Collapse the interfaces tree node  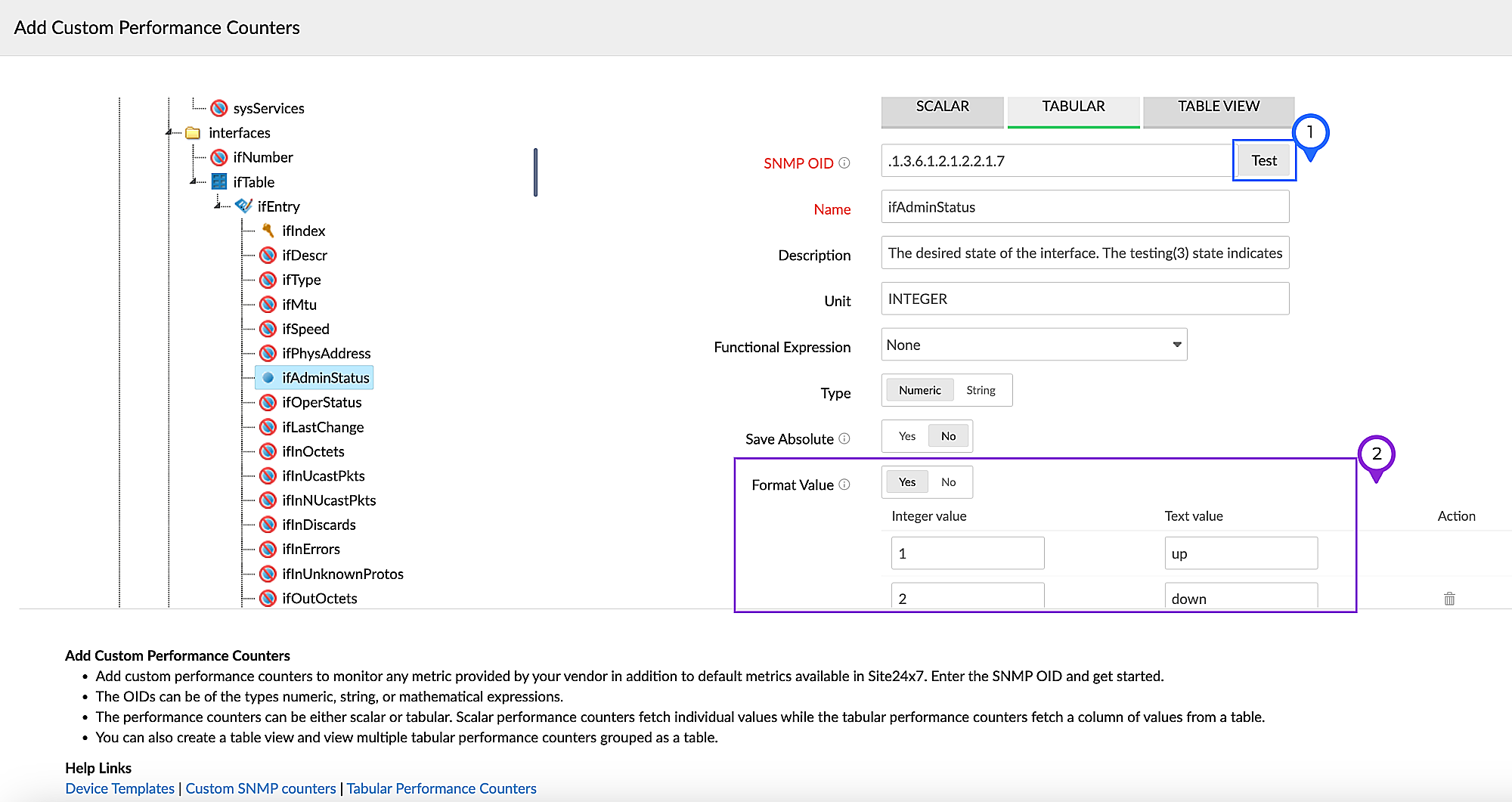click(x=169, y=132)
